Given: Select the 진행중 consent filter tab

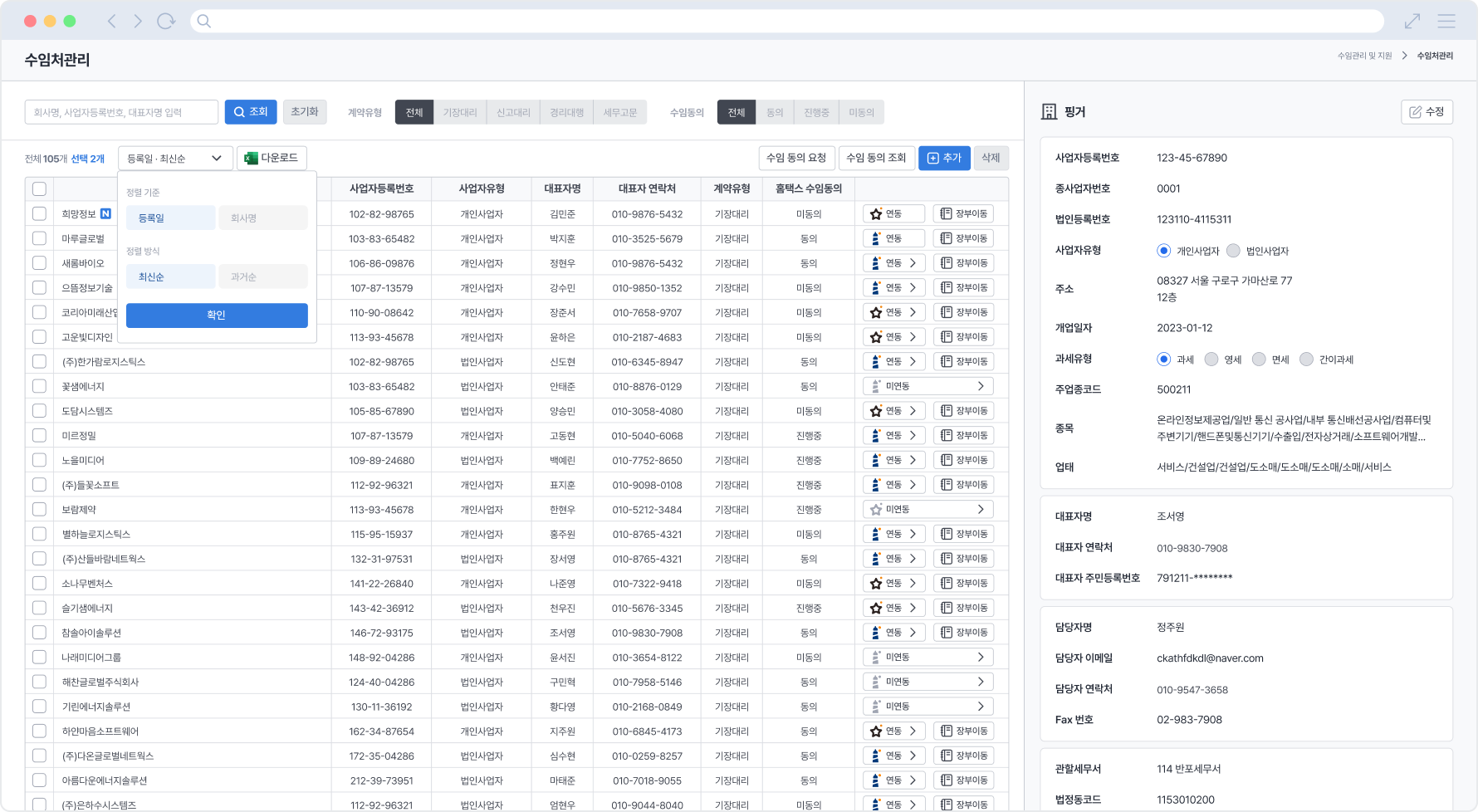Looking at the screenshot, I should pos(816,112).
